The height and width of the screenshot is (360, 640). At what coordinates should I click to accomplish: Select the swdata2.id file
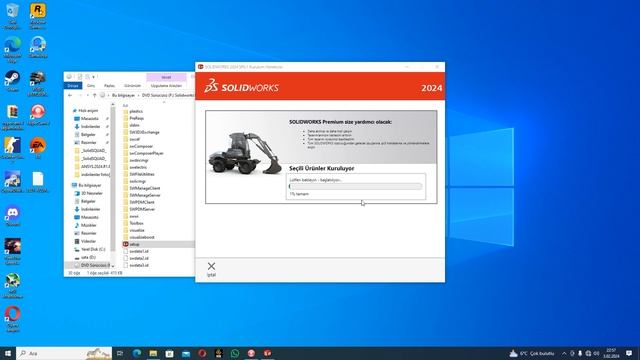[139, 258]
